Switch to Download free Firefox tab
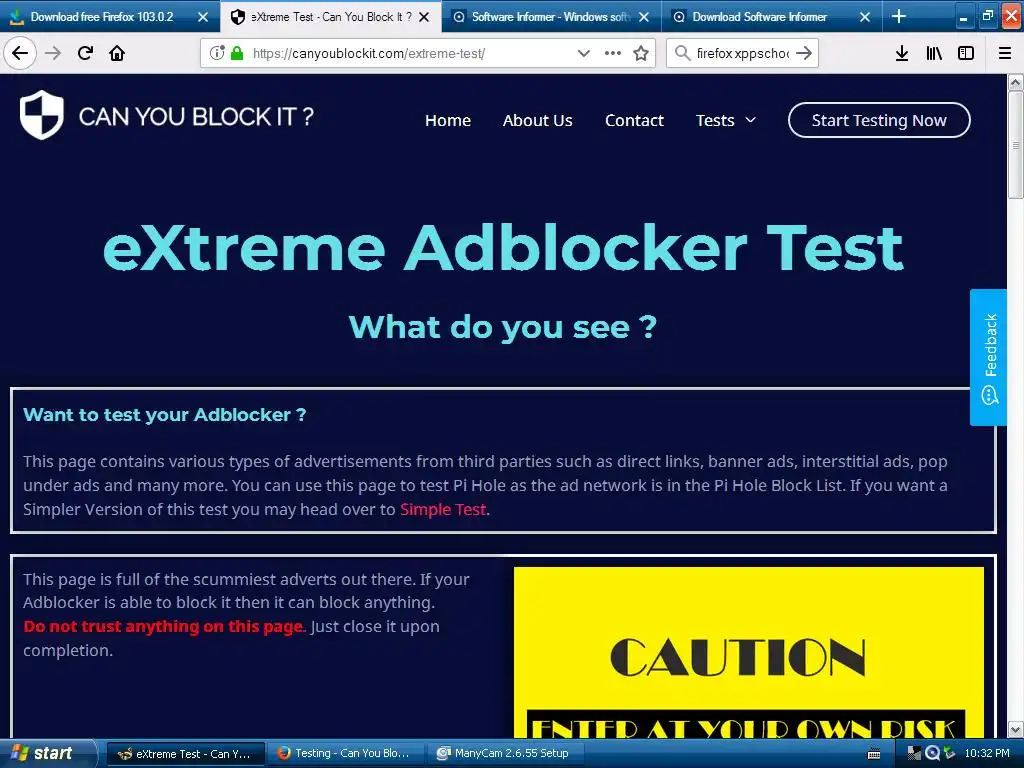Screen dimensions: 1024x768 (x=101, y=17)
